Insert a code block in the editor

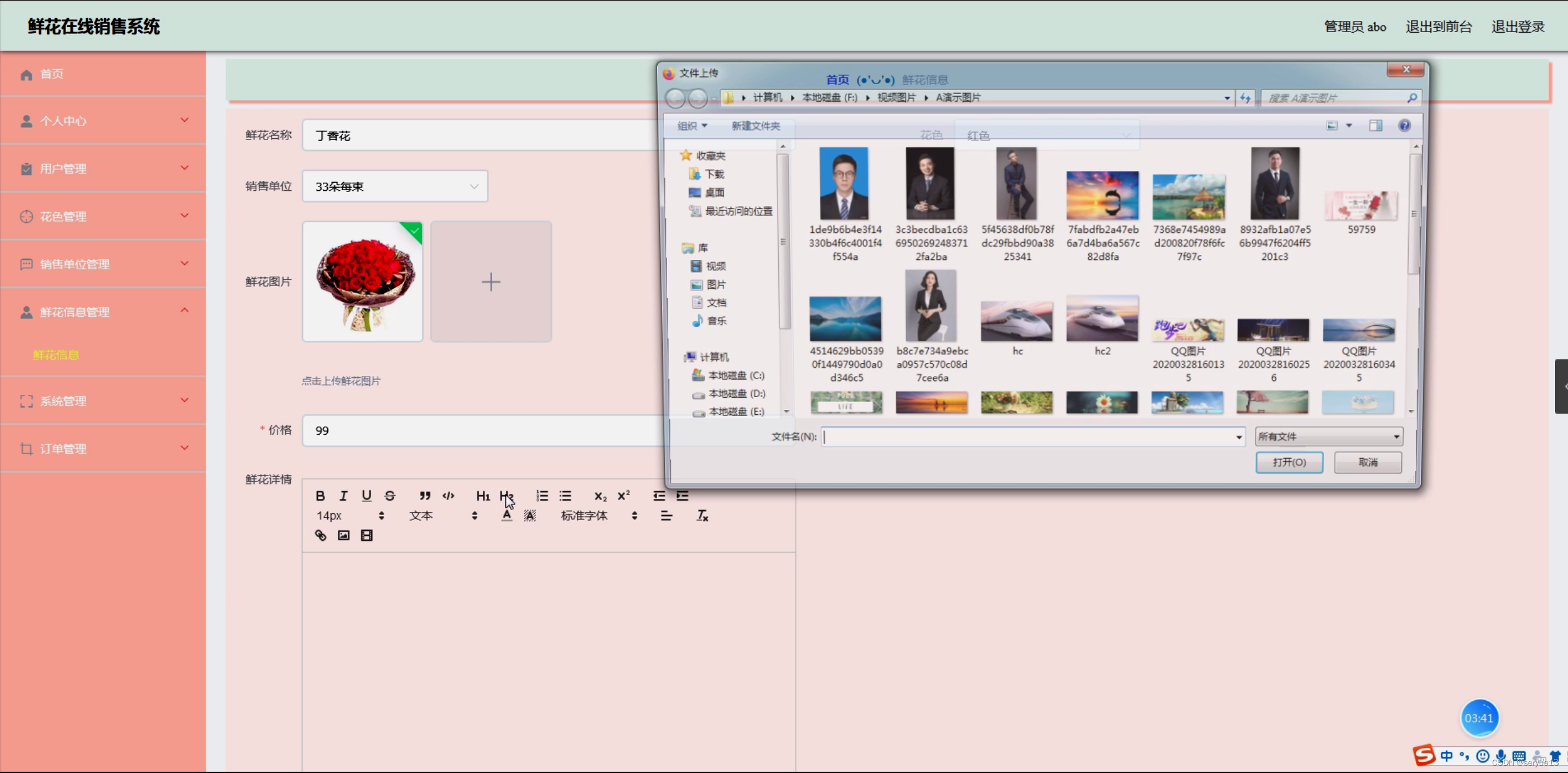pos(448,496)
